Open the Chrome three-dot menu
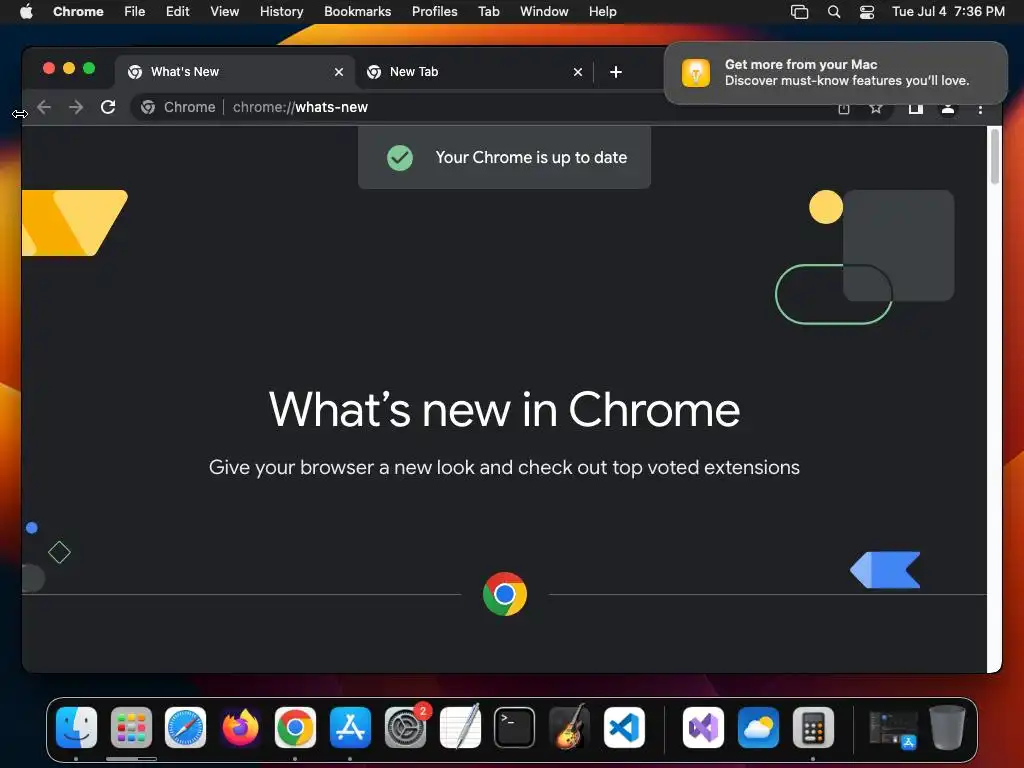The image size is (1024, 768). tap(980, 109)
